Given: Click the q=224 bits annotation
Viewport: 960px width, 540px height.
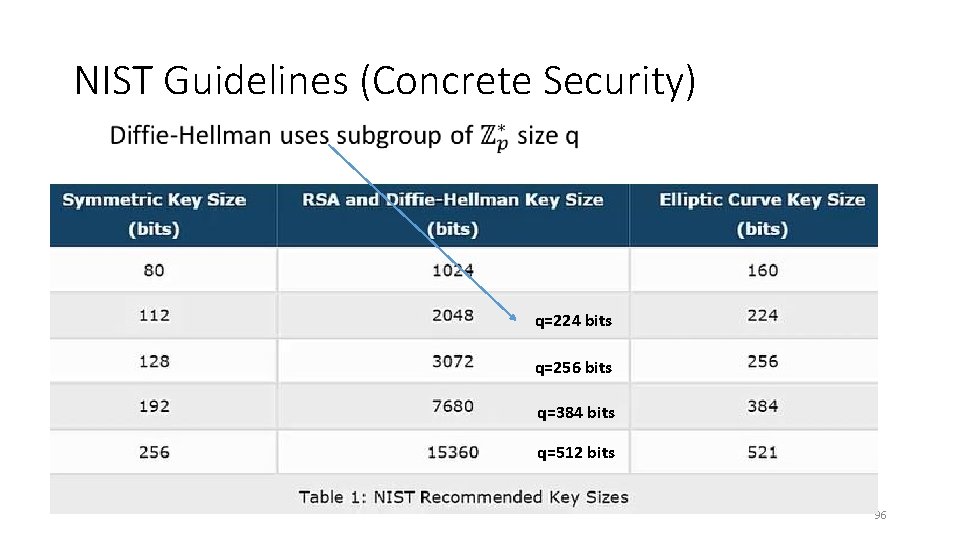Looking at the screenshot, I should pyautogui.click(x=573, y=321).
